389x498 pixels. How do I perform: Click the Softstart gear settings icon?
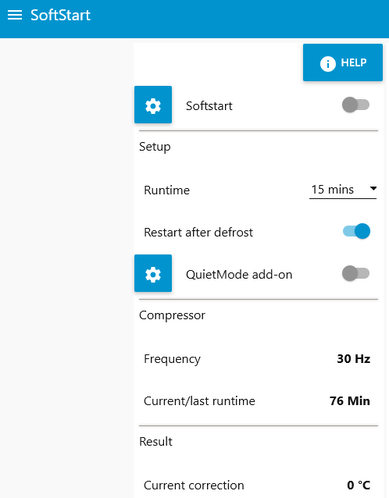tap(153, 105)
